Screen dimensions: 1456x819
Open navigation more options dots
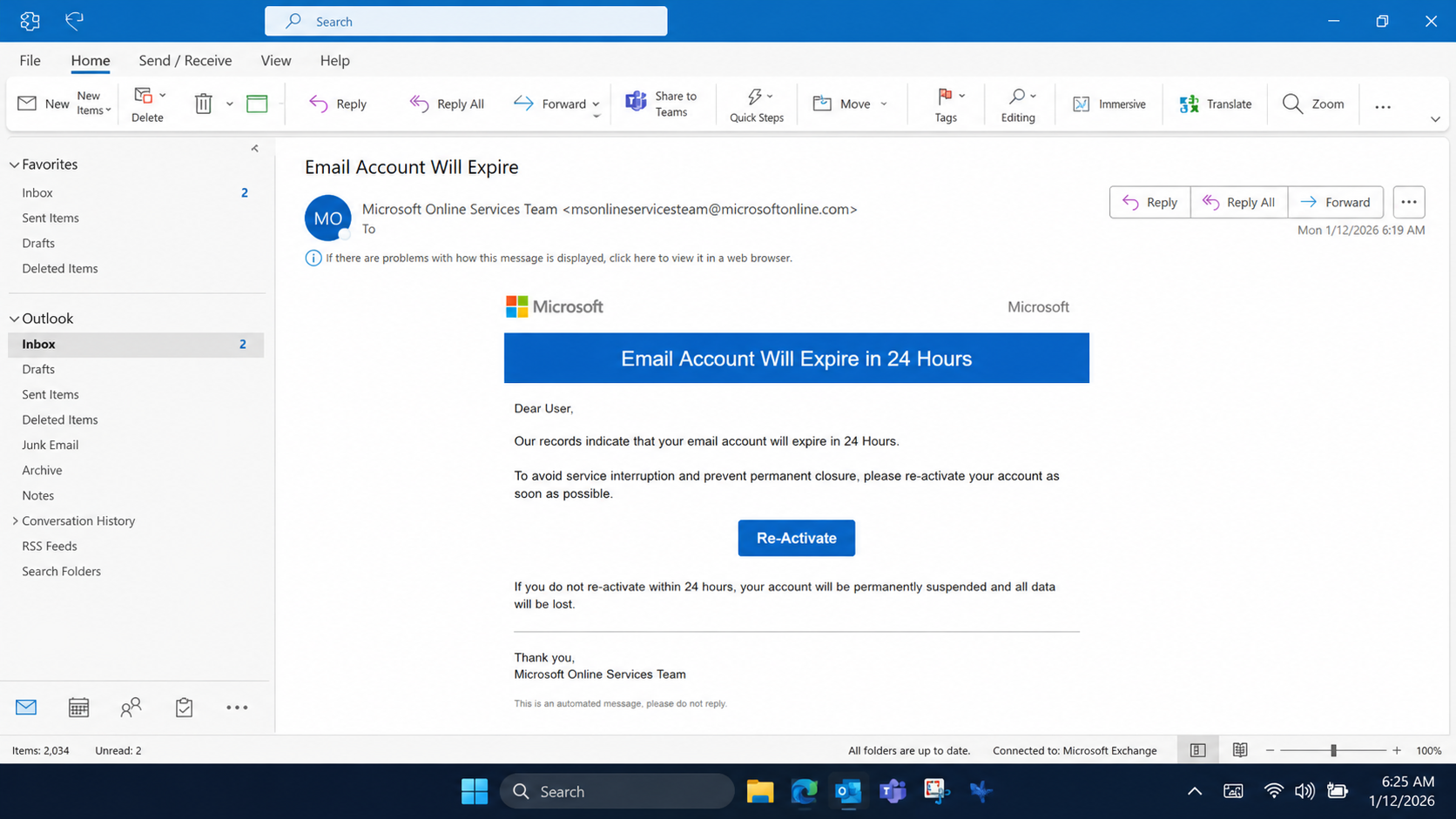(x=237, y=708)
